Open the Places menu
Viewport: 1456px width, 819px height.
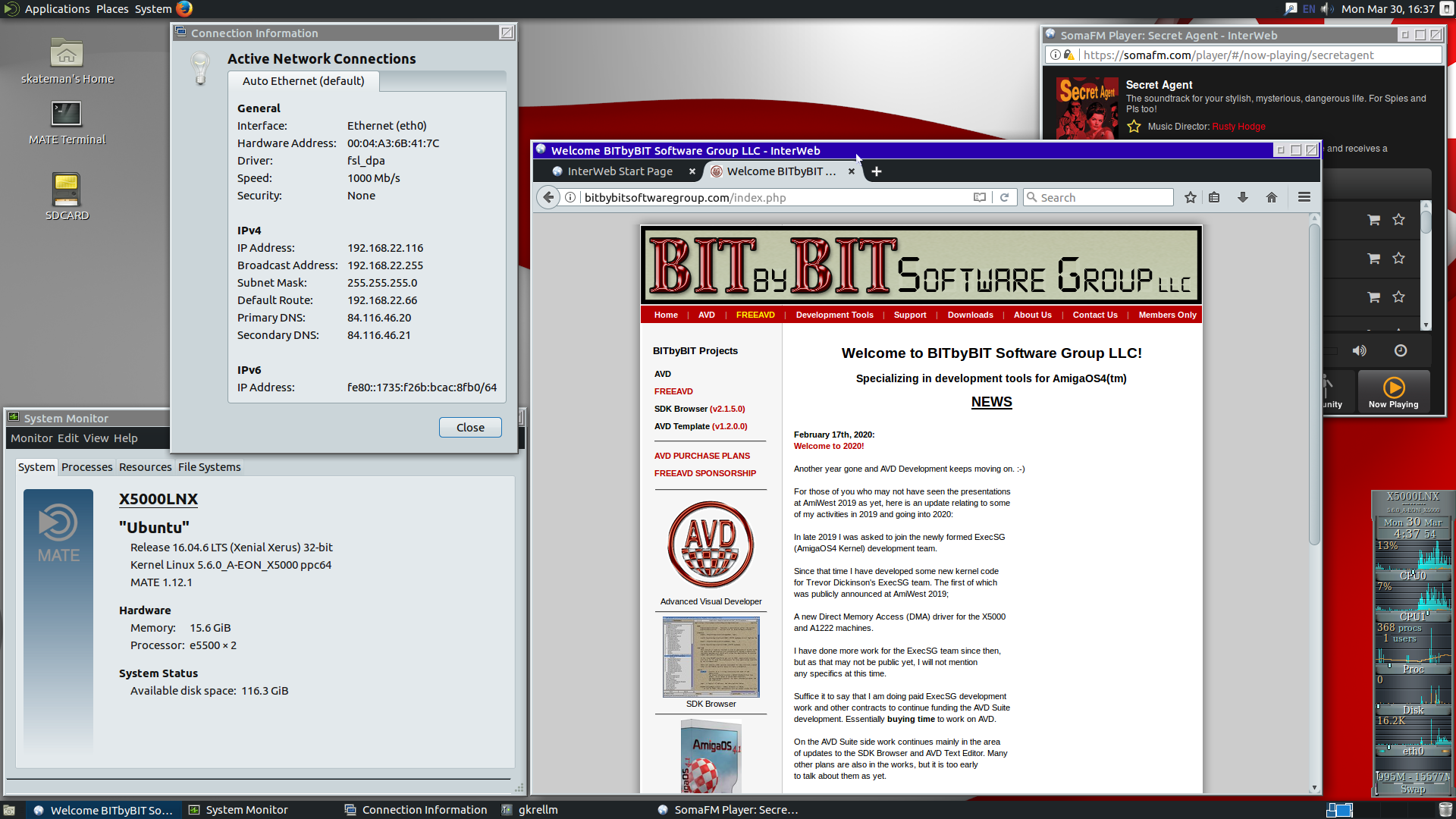pos(112,9)
